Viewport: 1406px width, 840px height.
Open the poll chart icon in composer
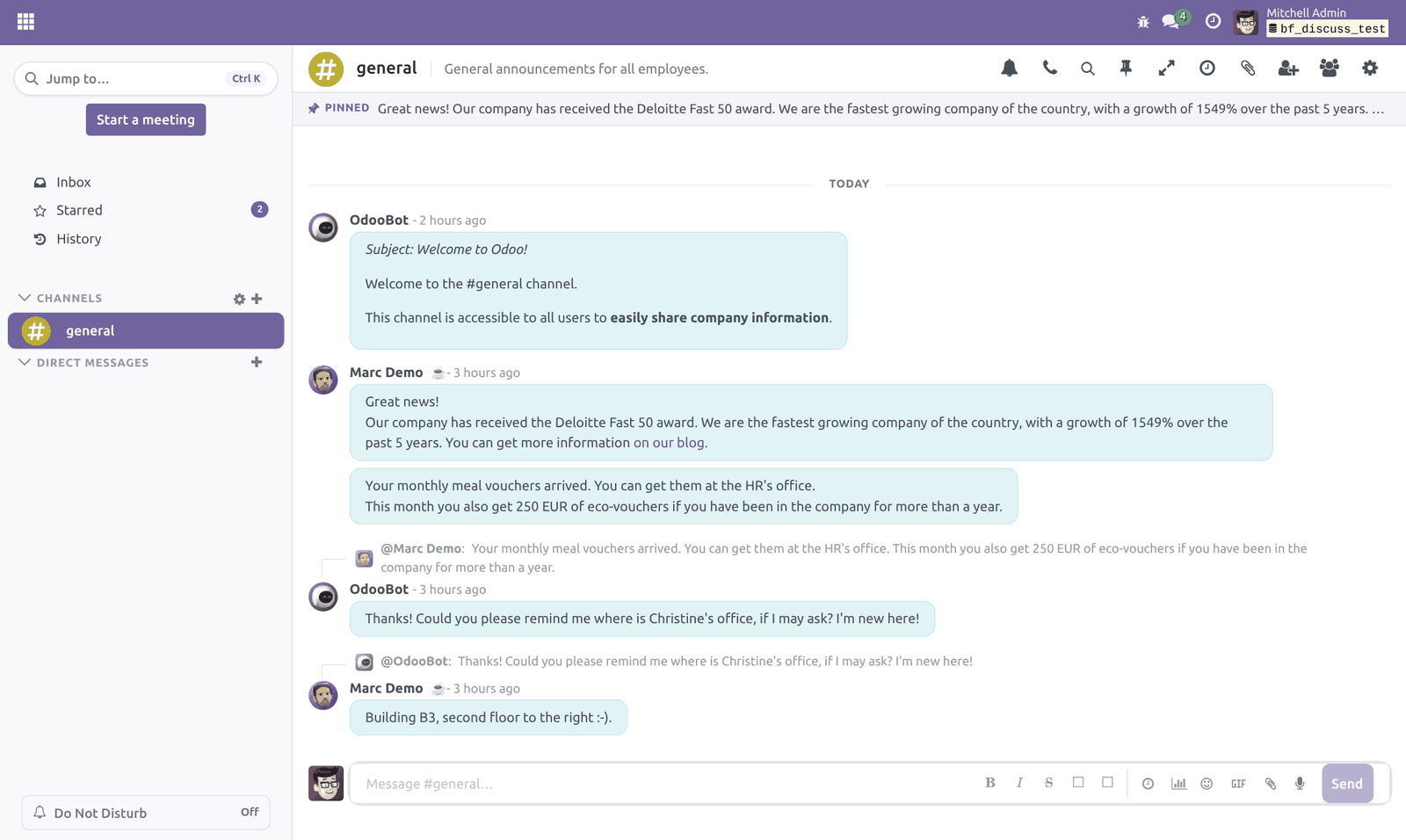click(1178, 784)
